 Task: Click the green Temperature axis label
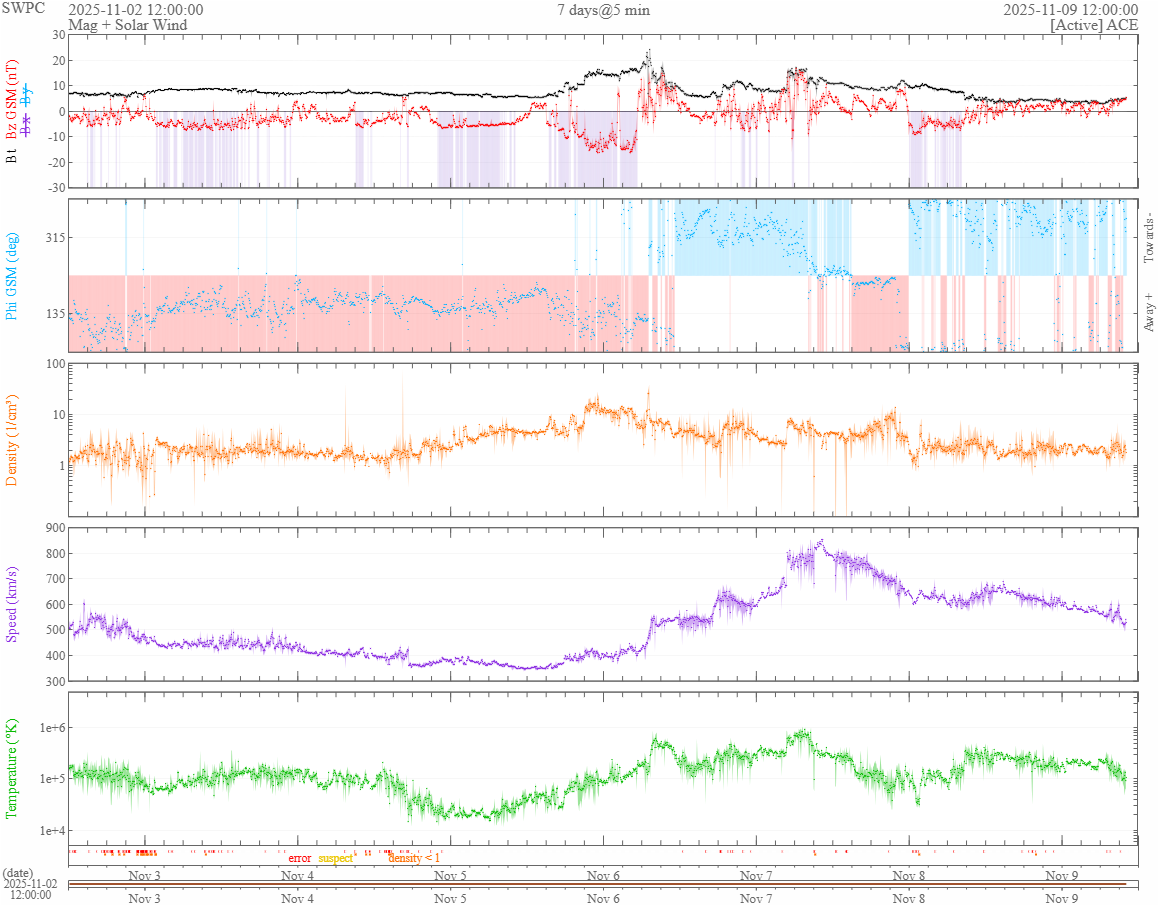tap(13, 769)
